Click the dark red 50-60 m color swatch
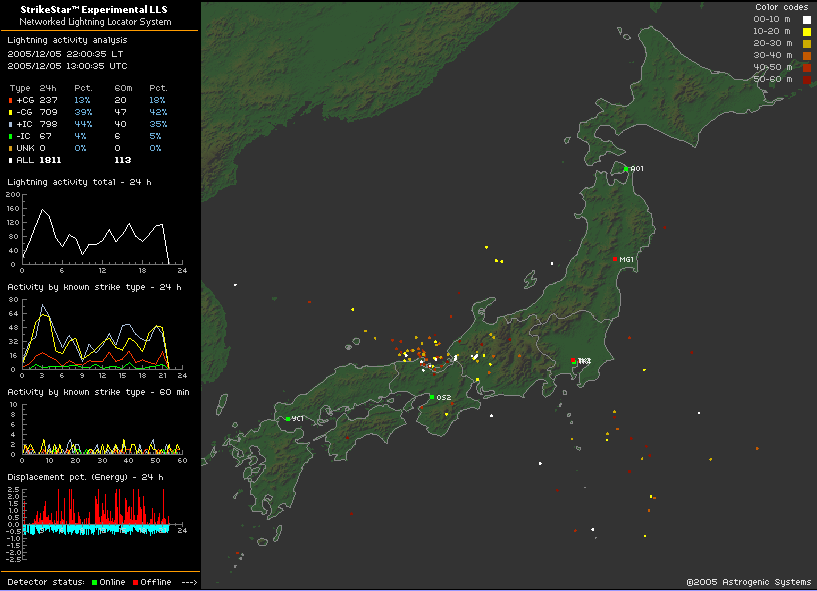The image size is (817, 591). [x=806, y=79]
